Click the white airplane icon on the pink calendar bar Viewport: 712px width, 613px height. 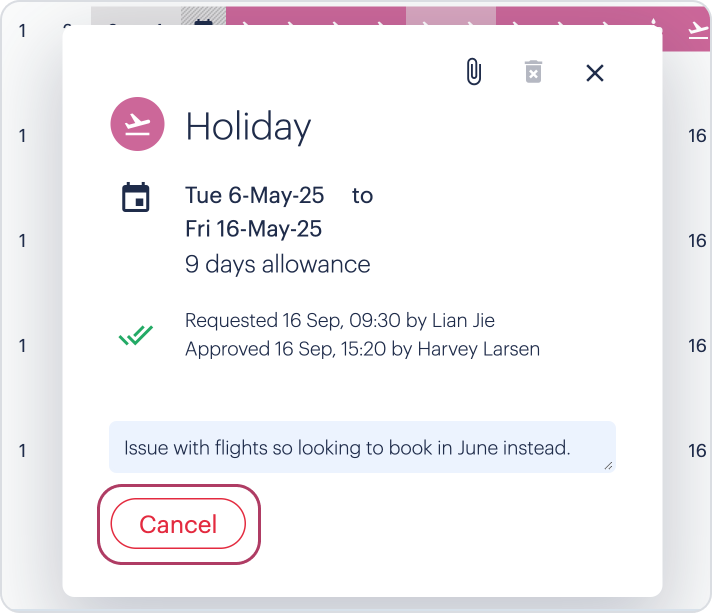(x=698, y=31)
